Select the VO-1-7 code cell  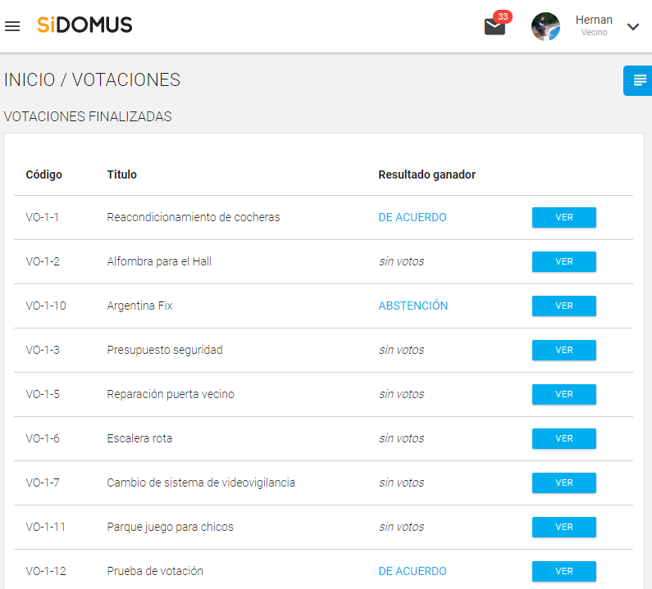pos(42,483)
